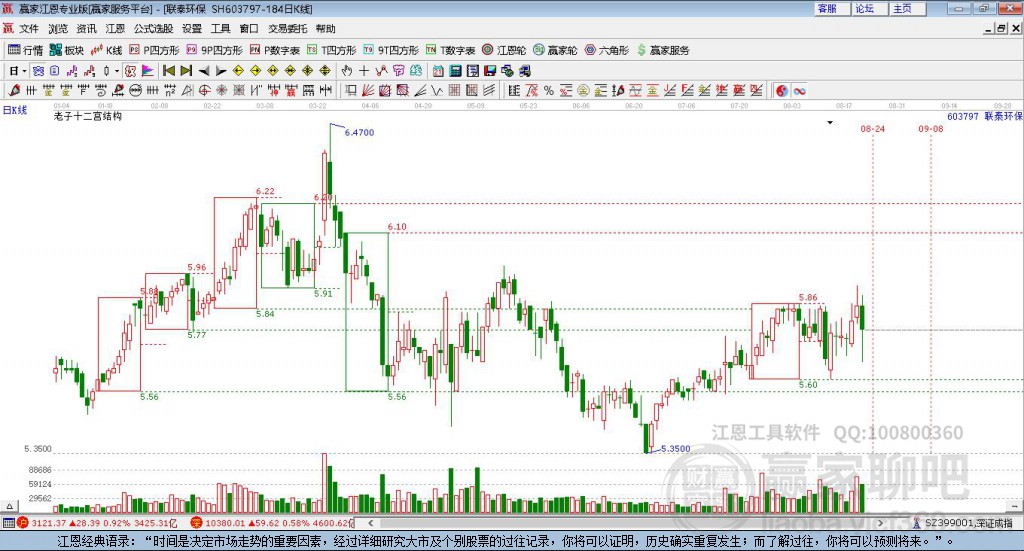Move chart right with black arrow

pos(221,71)
